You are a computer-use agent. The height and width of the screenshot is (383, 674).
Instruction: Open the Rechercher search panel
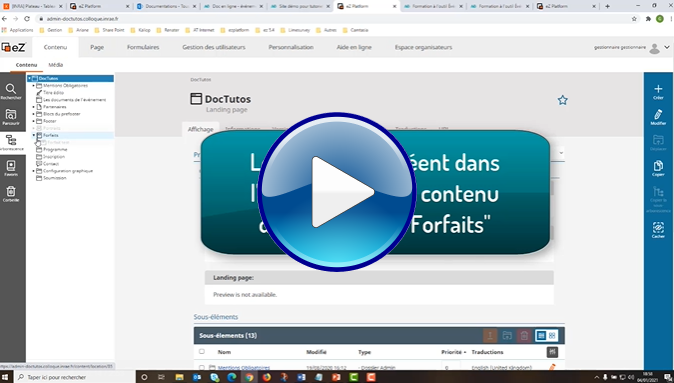pos(11,92)
